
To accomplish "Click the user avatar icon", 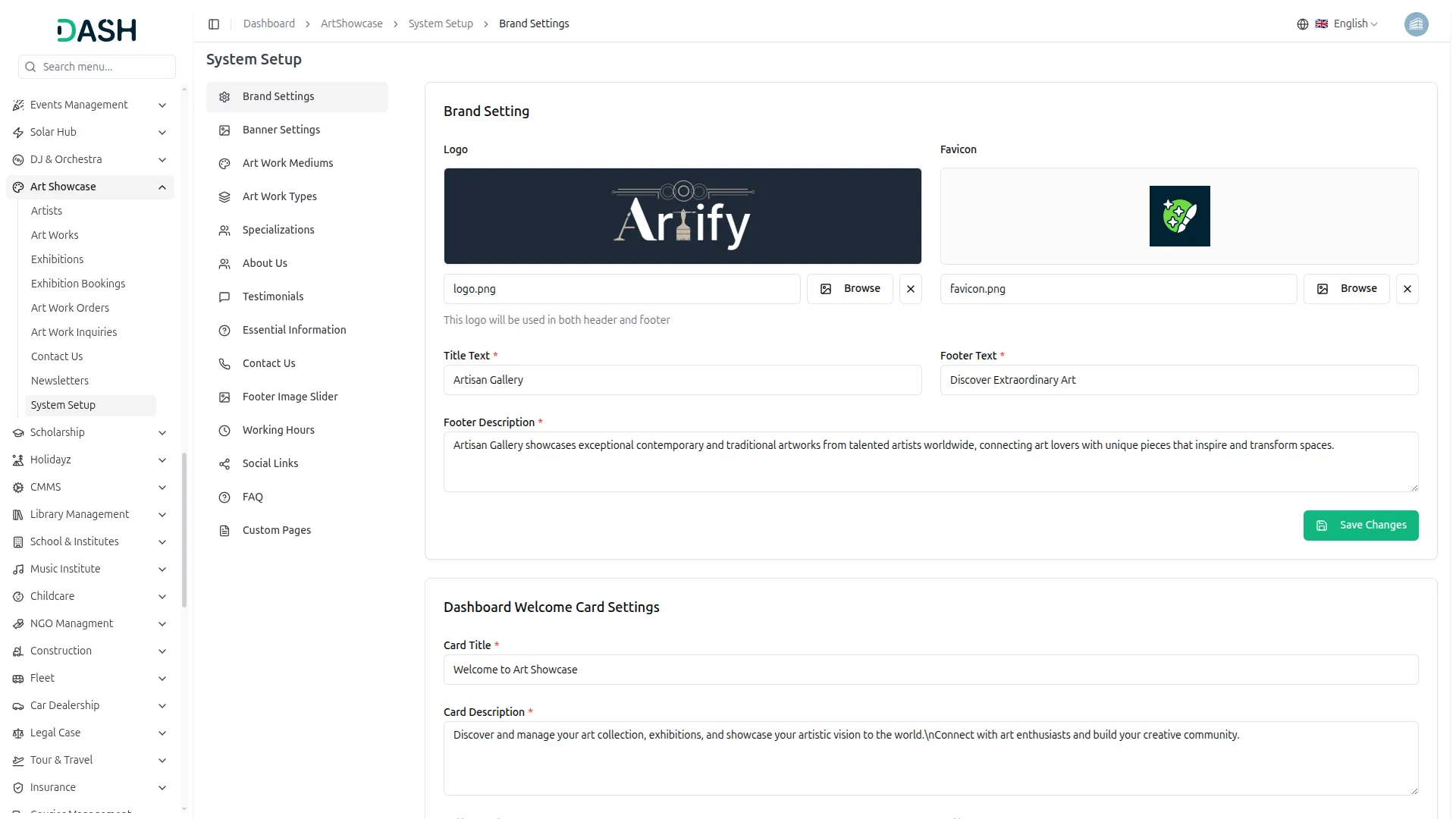I will [1416, 24].
